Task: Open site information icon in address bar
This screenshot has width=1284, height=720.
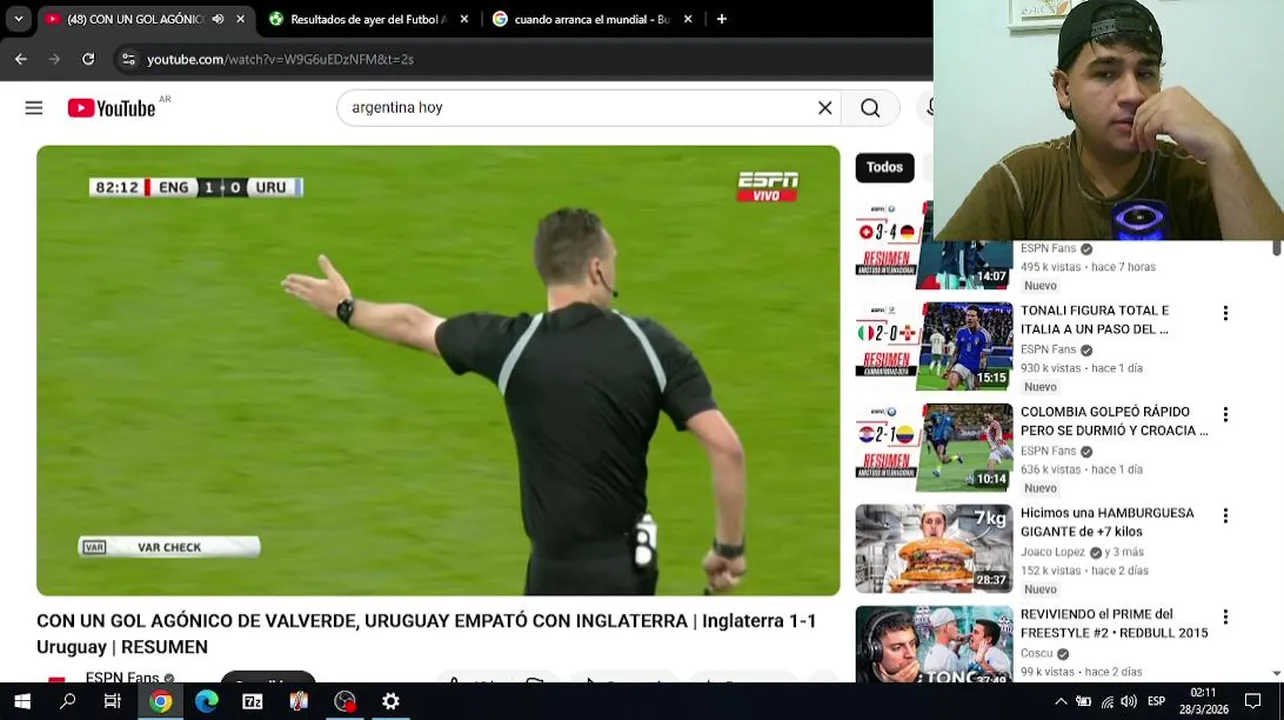Action: tap(128, 59)
